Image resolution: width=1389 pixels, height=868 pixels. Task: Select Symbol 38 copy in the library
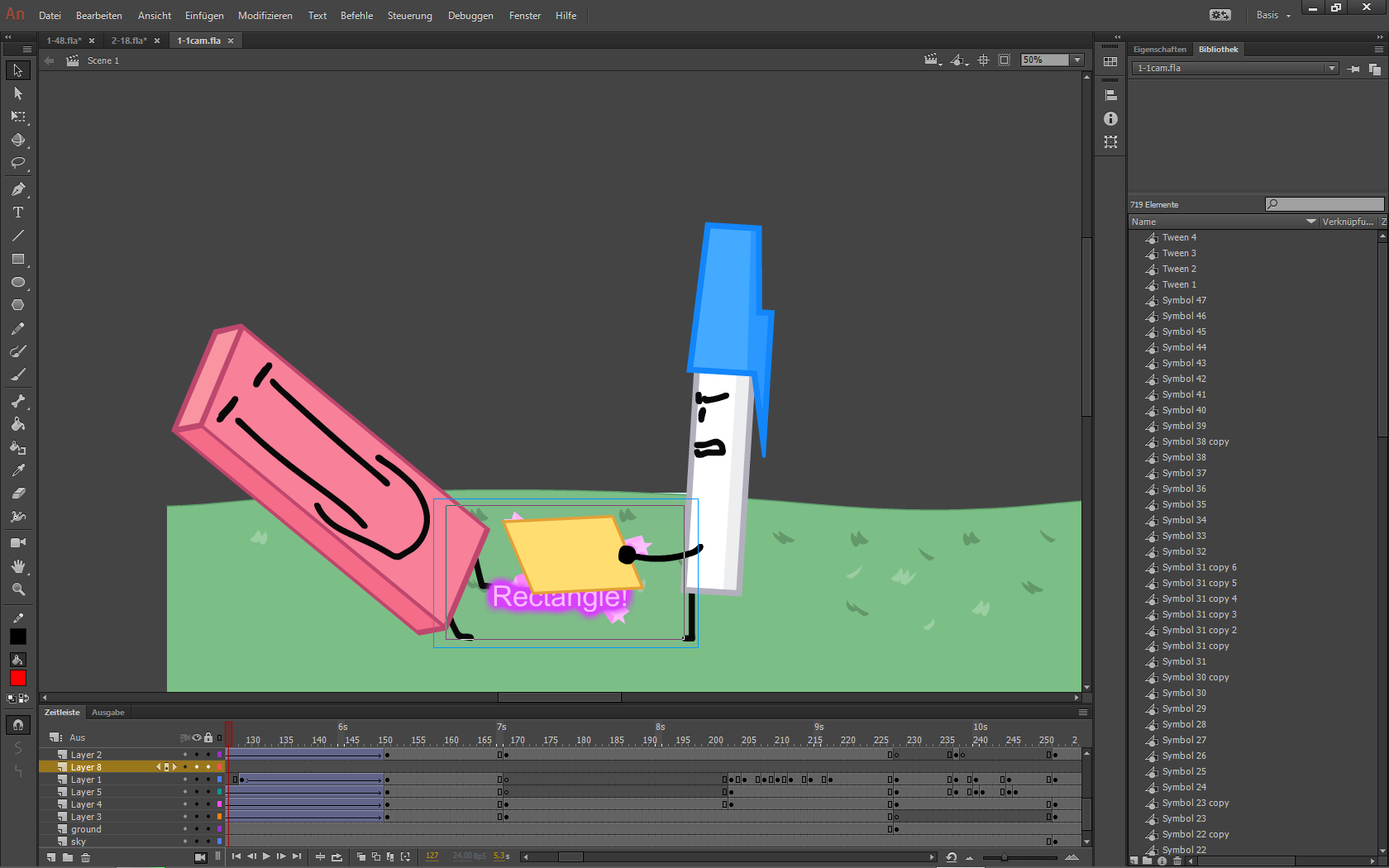pos(1195,441)
